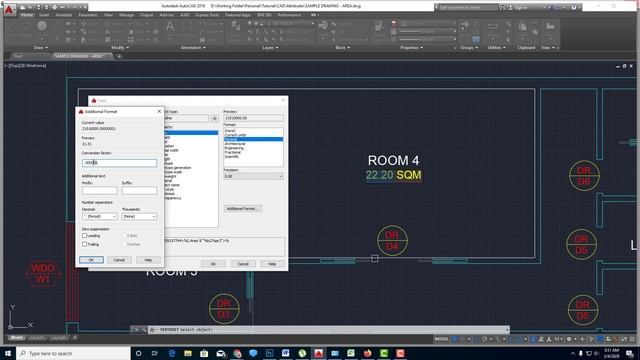Open the Home ribbon tab
The image size is (640, 360).
[27, 15]
